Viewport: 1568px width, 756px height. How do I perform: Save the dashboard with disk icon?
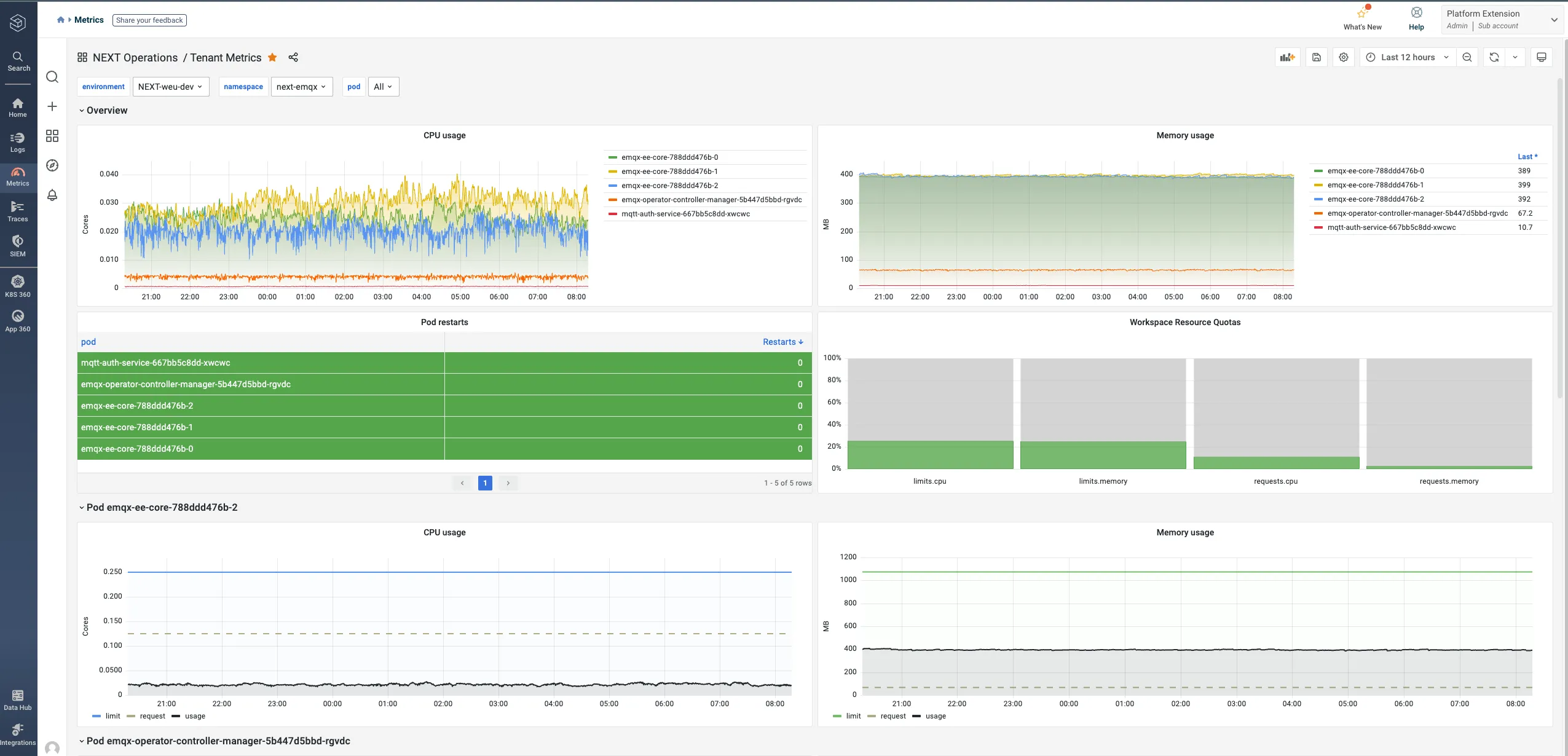tap(1316, 57)
